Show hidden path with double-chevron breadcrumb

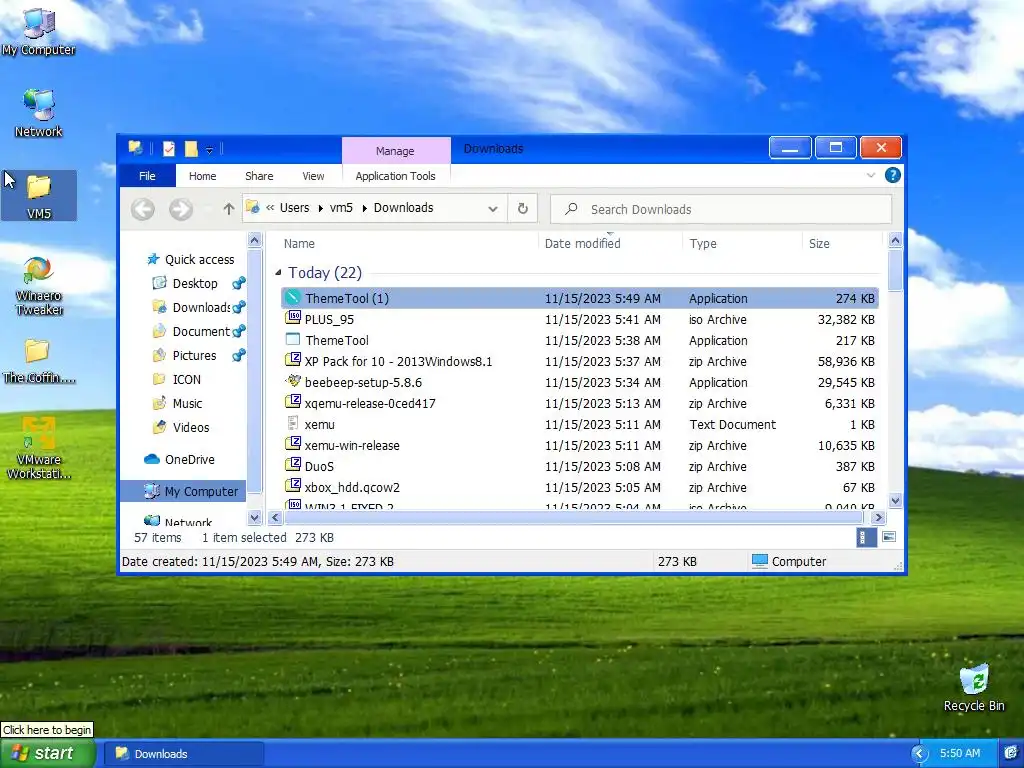[270, 208]
